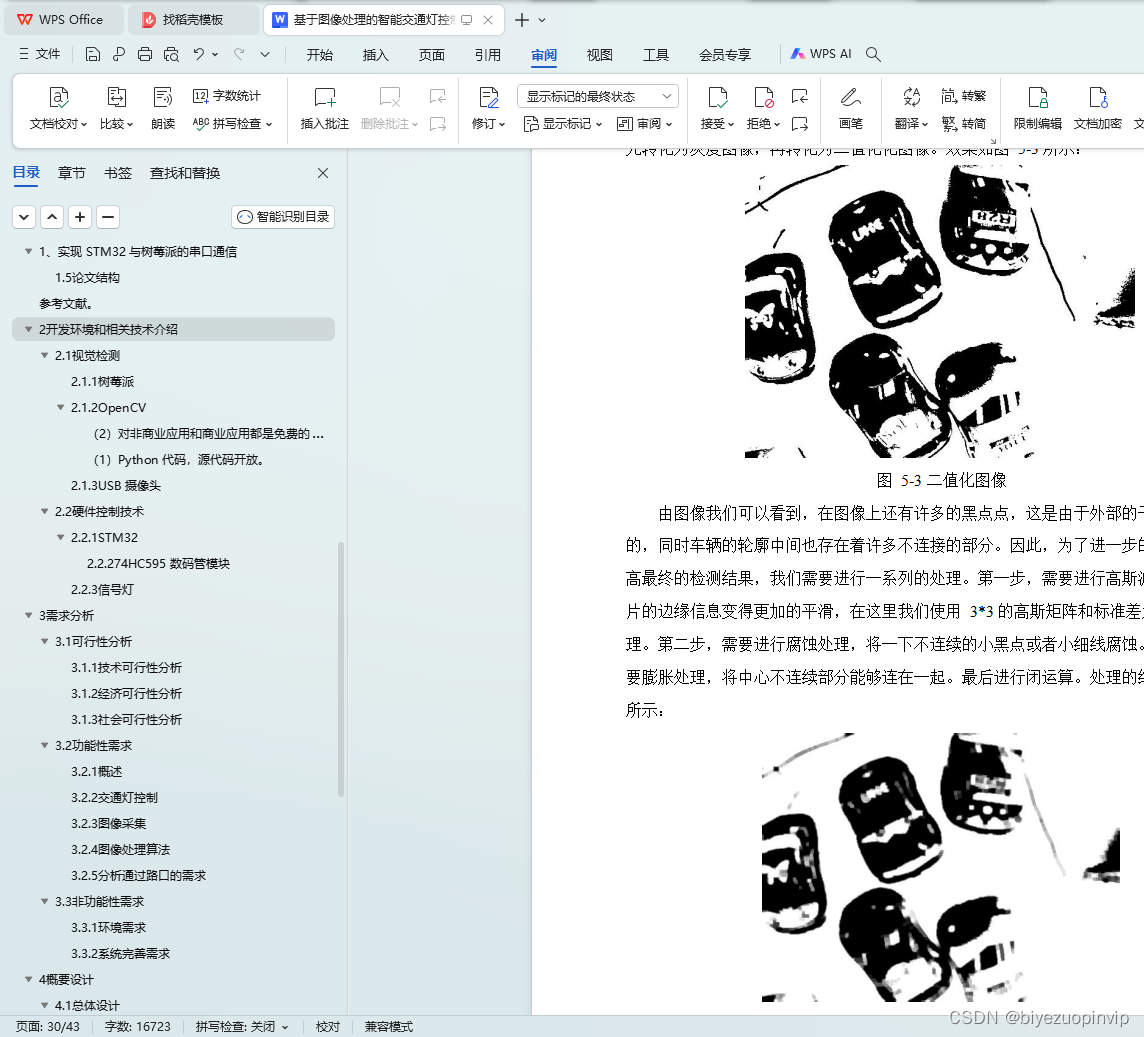Convert text with 转繁 to traditional
Image resolution: width=1144 pixels, height=1037 pixels.
[963, 96]
